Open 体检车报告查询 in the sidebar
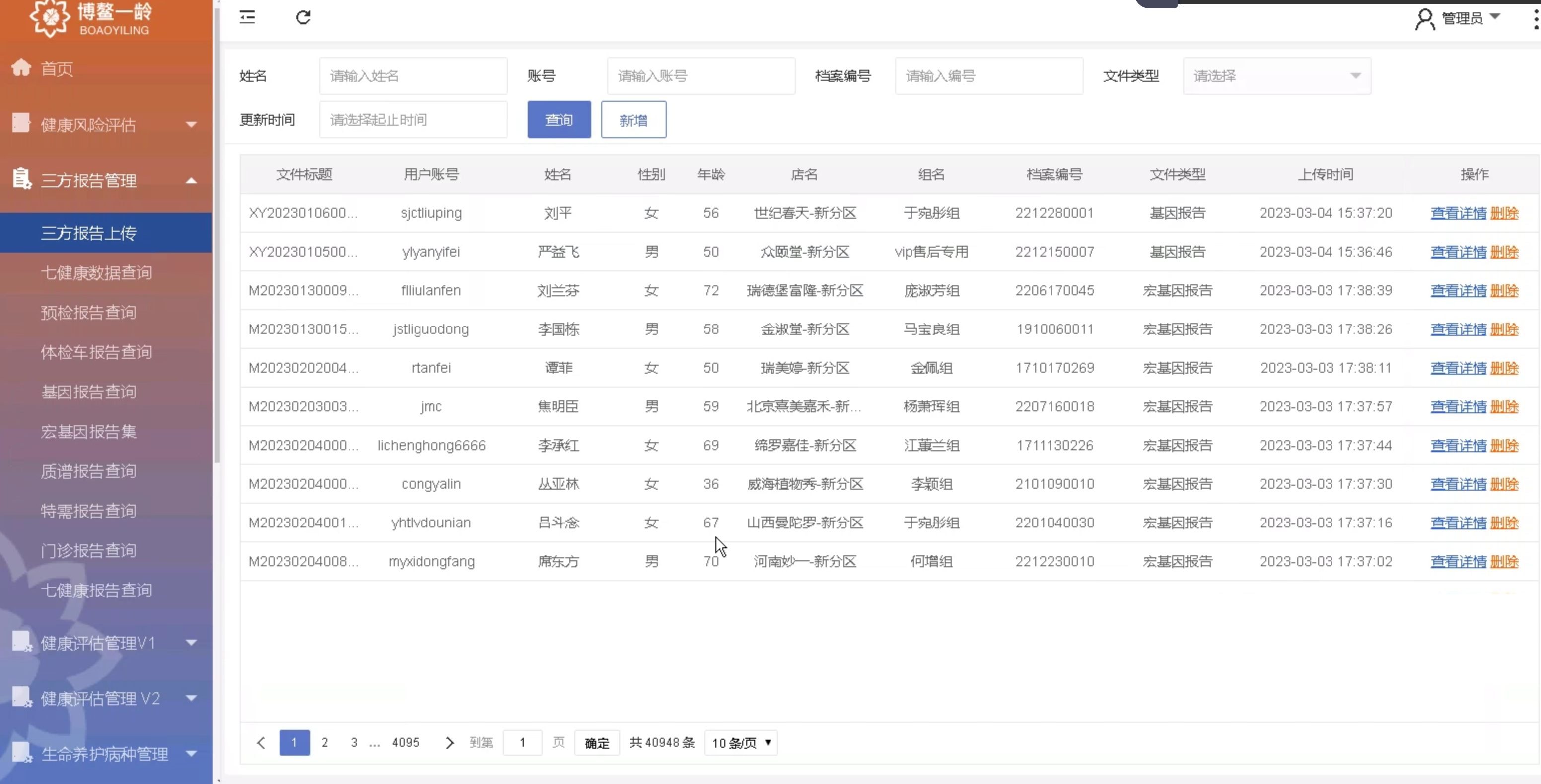Viewport: 1541px width, 784px height. [96, 352]
